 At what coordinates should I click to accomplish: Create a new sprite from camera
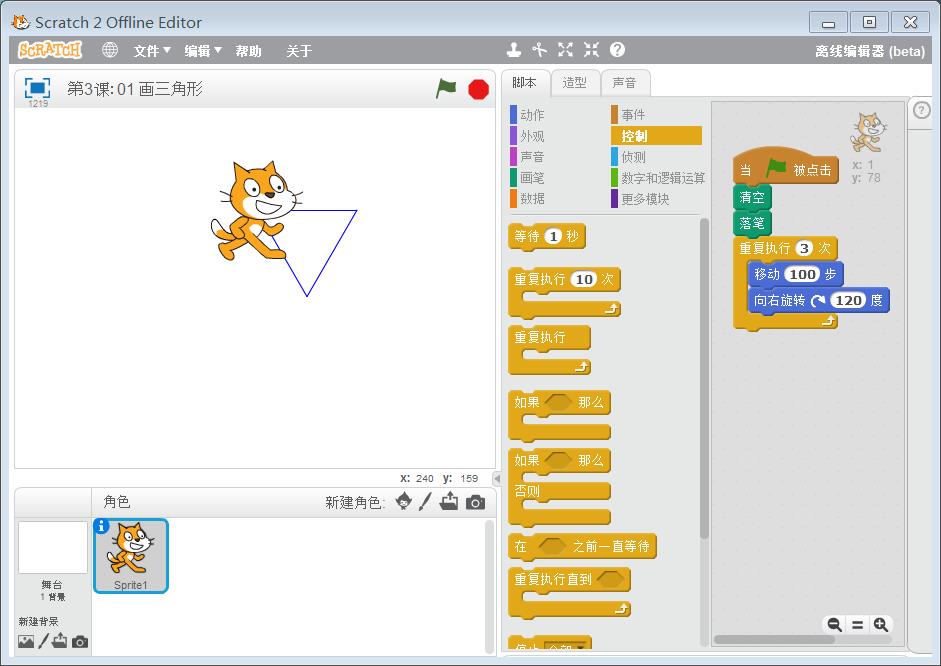[x=475, y=502]
